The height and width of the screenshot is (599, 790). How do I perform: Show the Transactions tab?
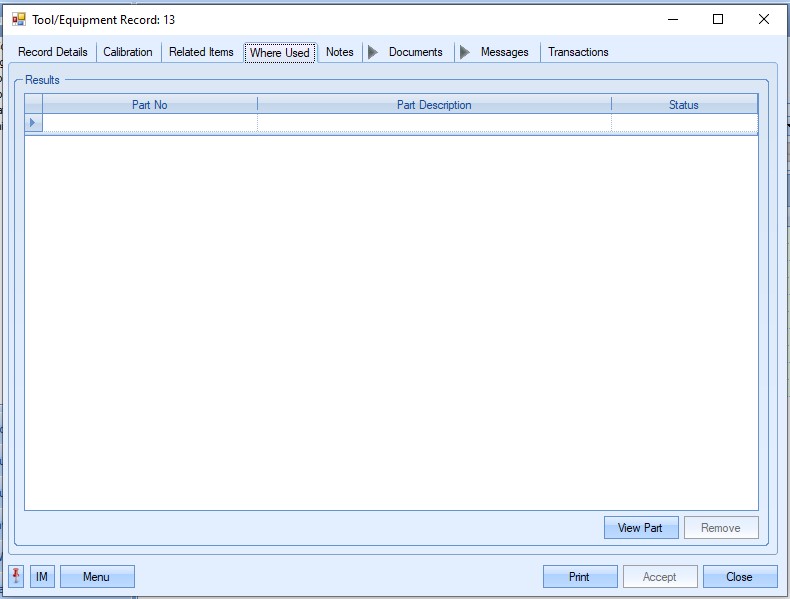click(578, 52)
